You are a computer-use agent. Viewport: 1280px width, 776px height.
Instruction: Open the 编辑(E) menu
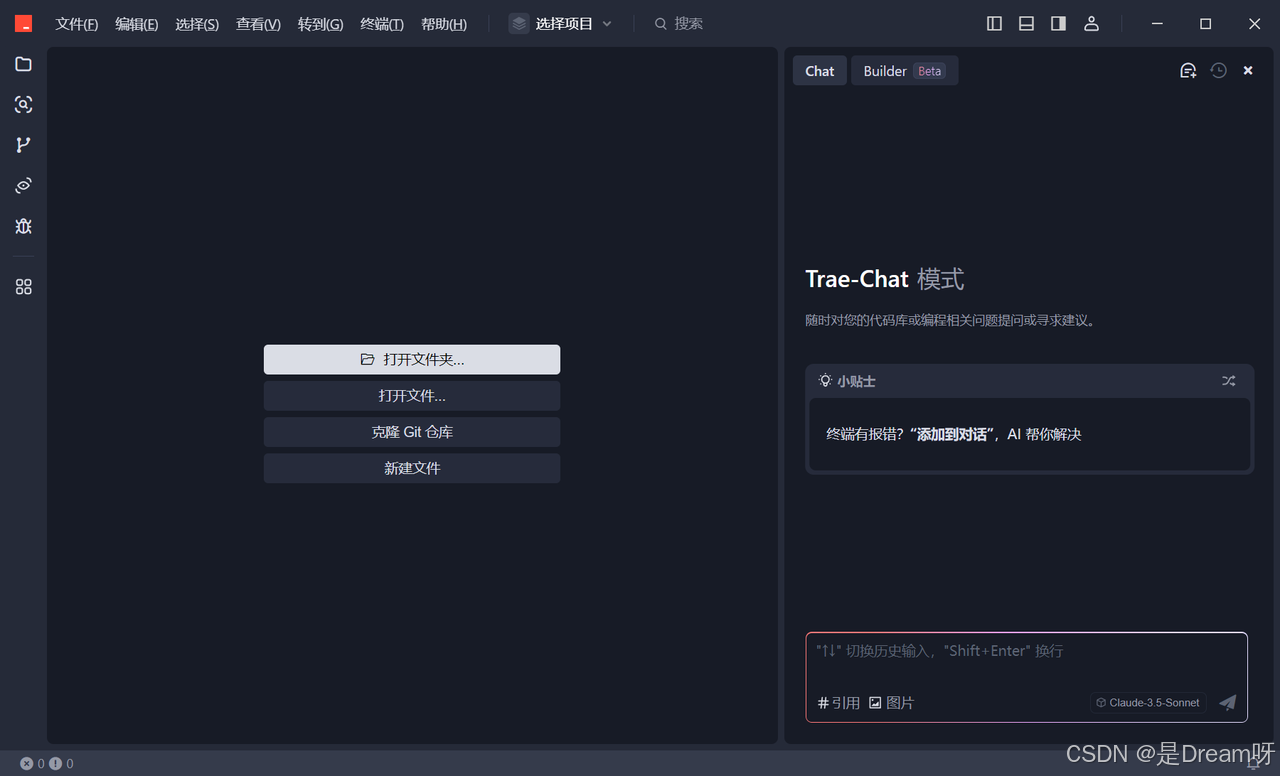137,24
